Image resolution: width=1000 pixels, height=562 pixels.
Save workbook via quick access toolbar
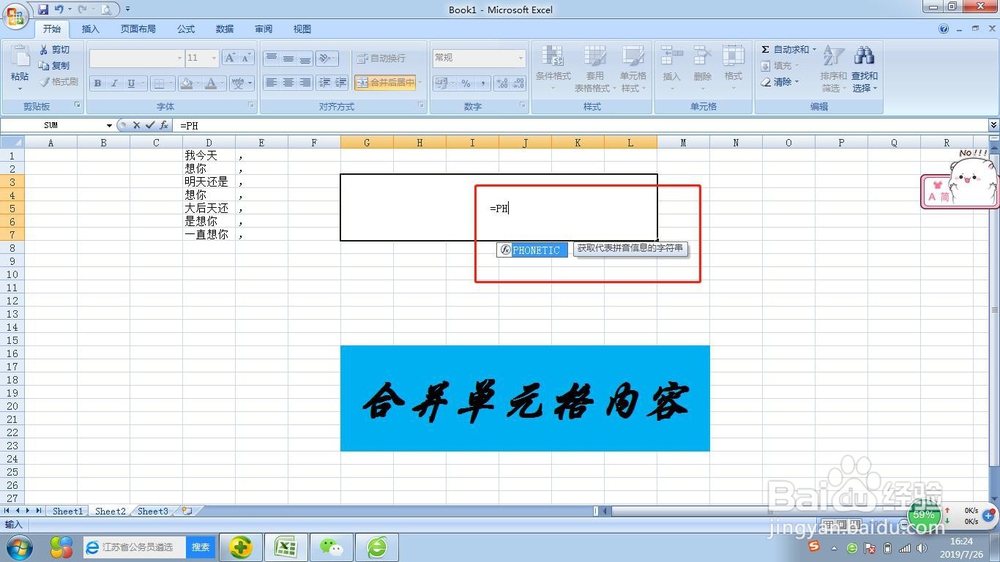(x=43, y=10)
